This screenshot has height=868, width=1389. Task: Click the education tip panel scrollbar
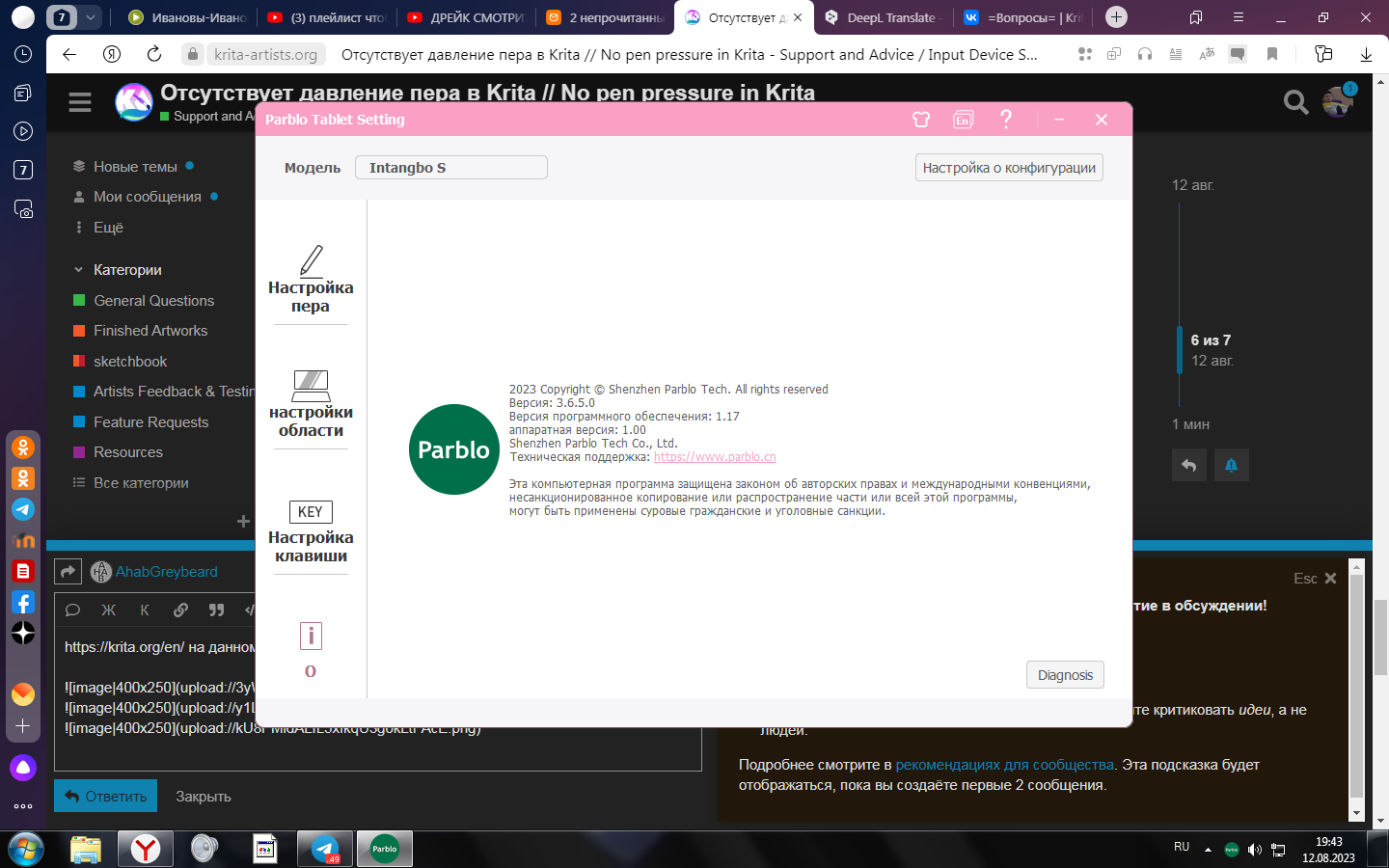pos(1356,686)
